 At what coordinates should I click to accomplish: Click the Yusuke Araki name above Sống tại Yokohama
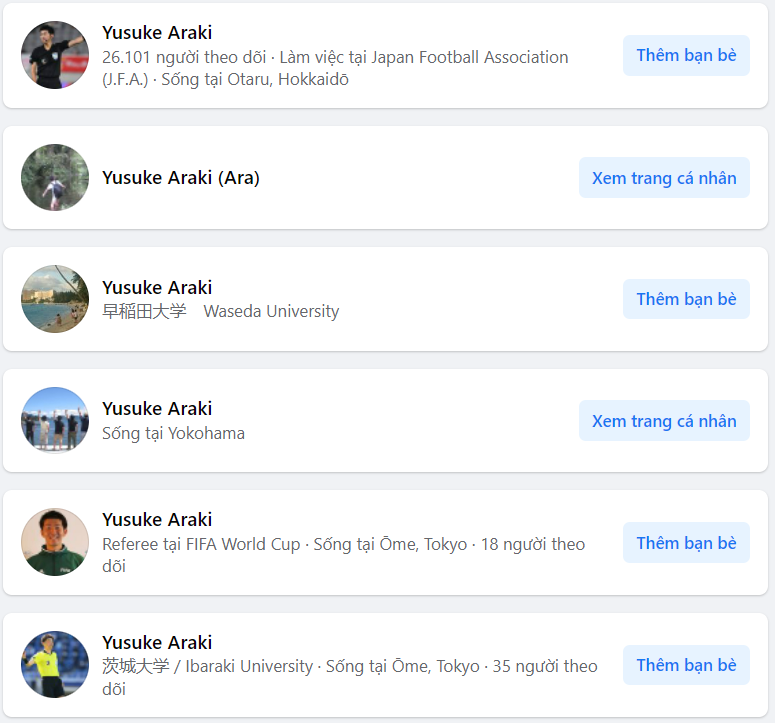click(x=157, y=409)
